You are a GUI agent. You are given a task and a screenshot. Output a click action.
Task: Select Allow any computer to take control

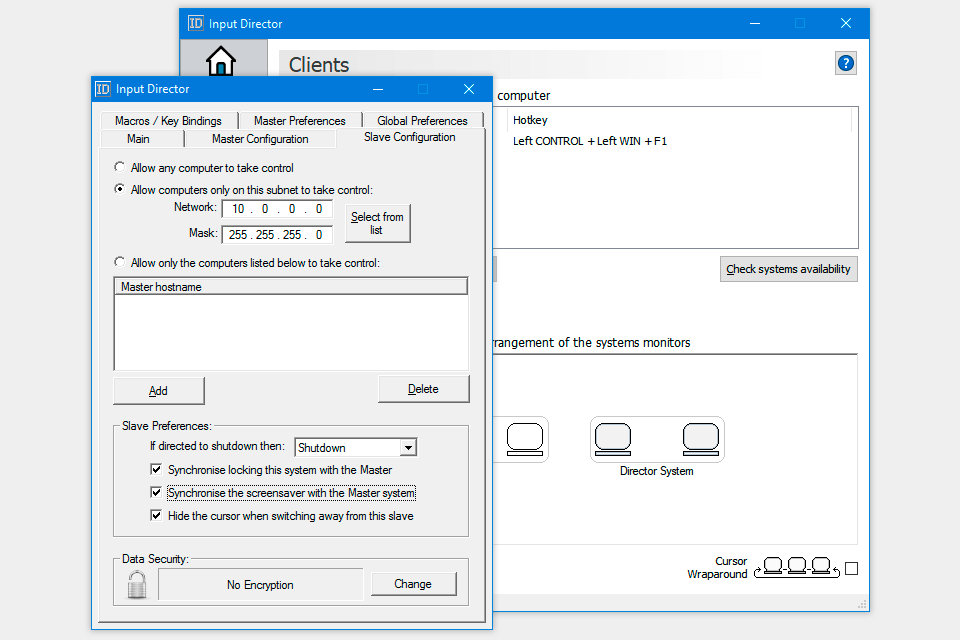click(x=119, y=167)
